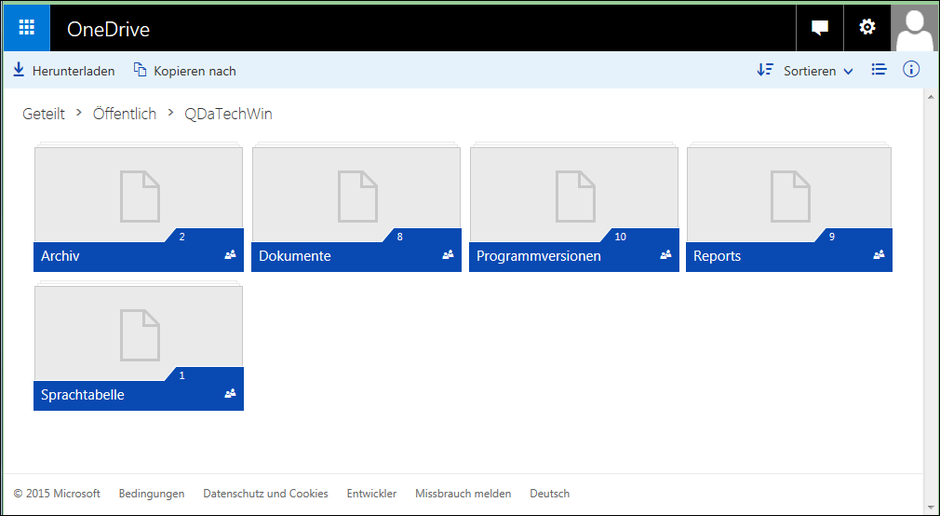Go to Geteilt breadcrumb
This screenshot has width=940, height=516.
(x=43, y=114)
